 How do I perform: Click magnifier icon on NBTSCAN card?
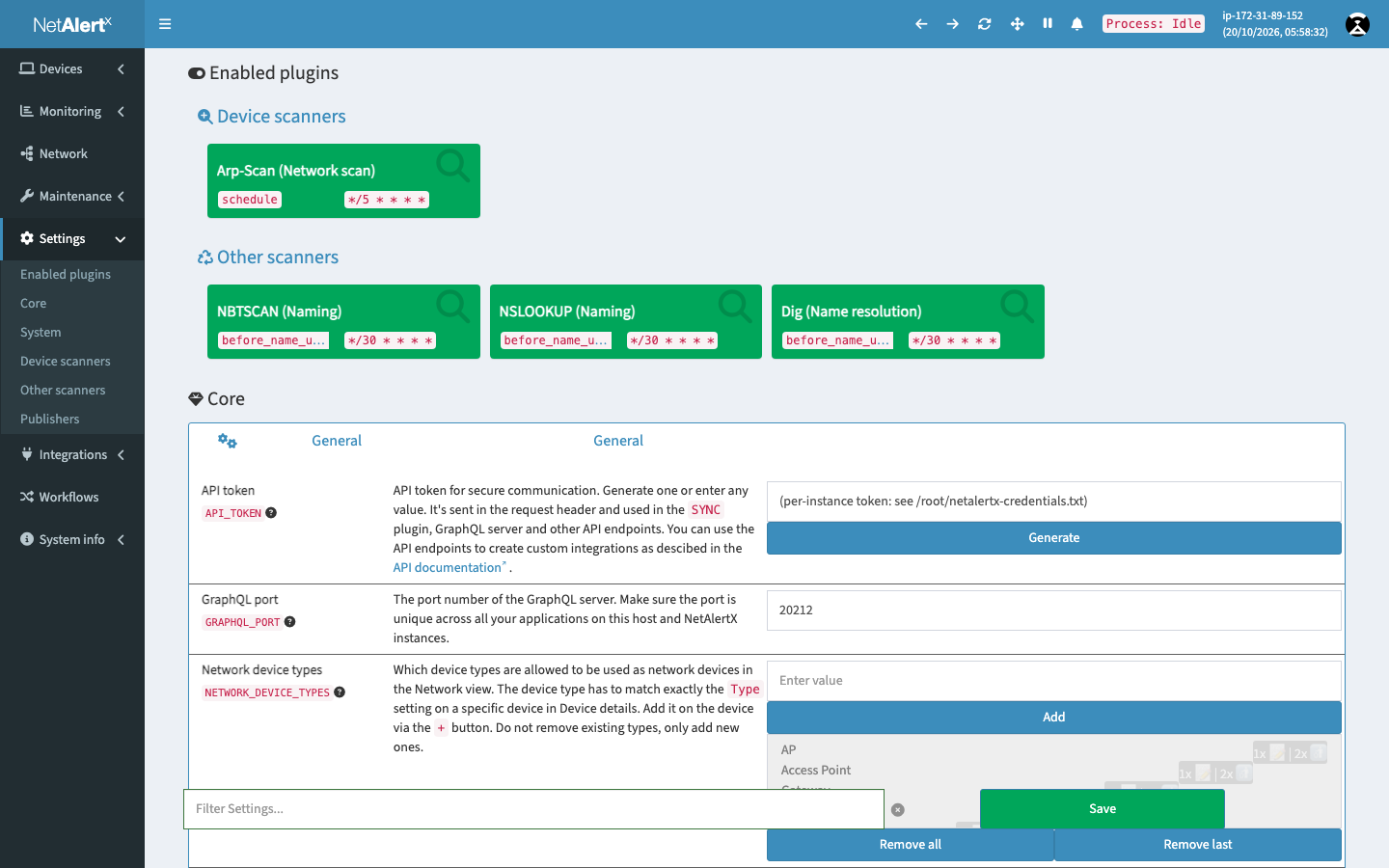[452, 306]
